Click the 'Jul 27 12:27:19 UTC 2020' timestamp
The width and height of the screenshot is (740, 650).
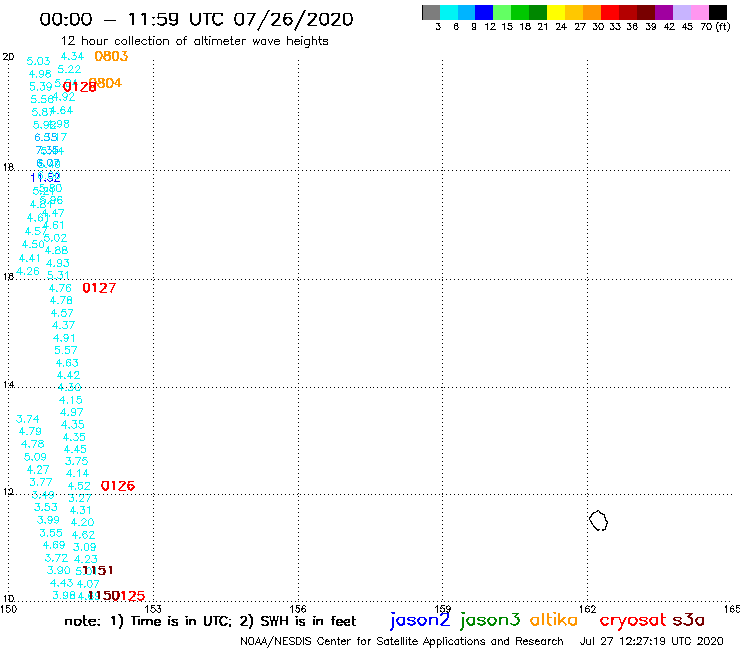651,642
